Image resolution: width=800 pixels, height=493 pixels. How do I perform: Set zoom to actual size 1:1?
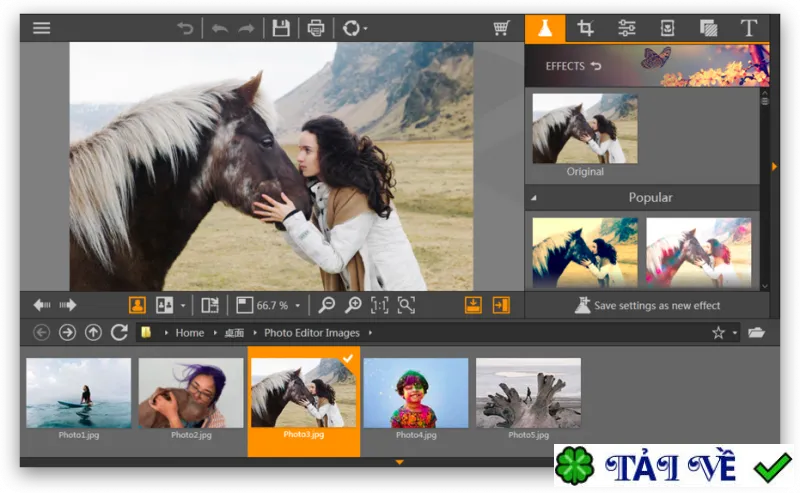coord(379,305)
